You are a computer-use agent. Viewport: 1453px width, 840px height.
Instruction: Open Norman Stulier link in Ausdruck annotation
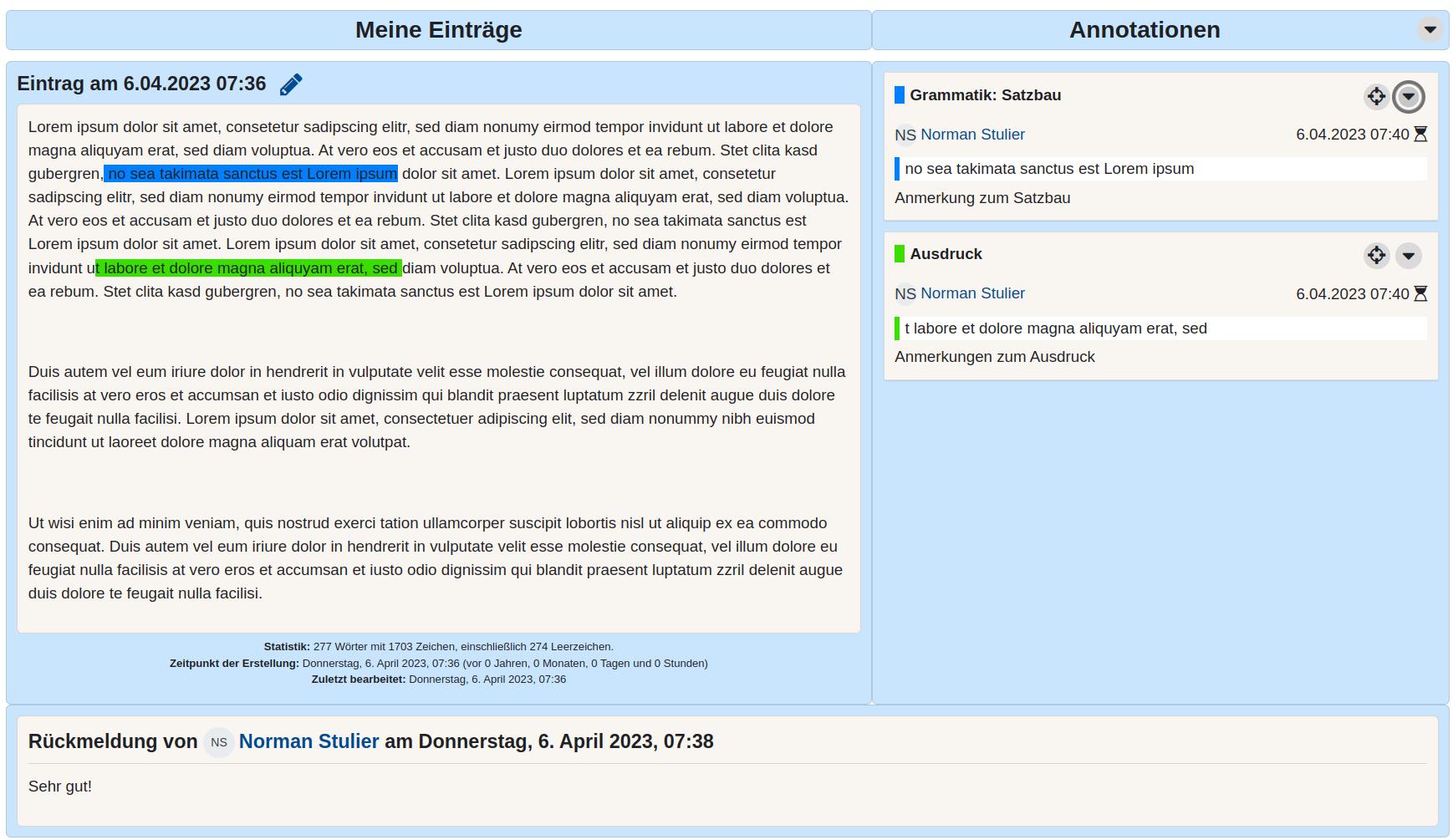click(x=972, y=293)
